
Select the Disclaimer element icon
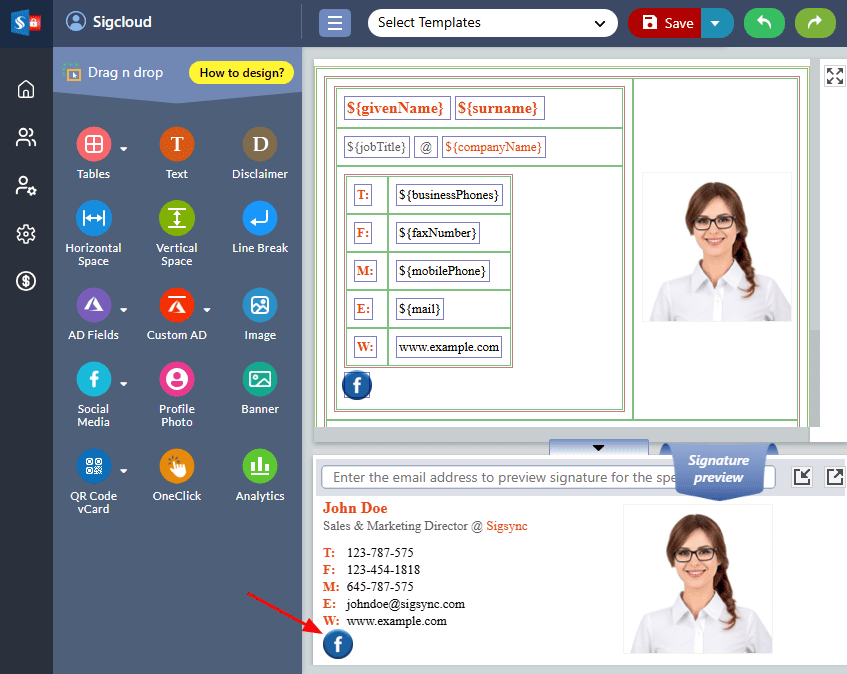coord(260,145)
